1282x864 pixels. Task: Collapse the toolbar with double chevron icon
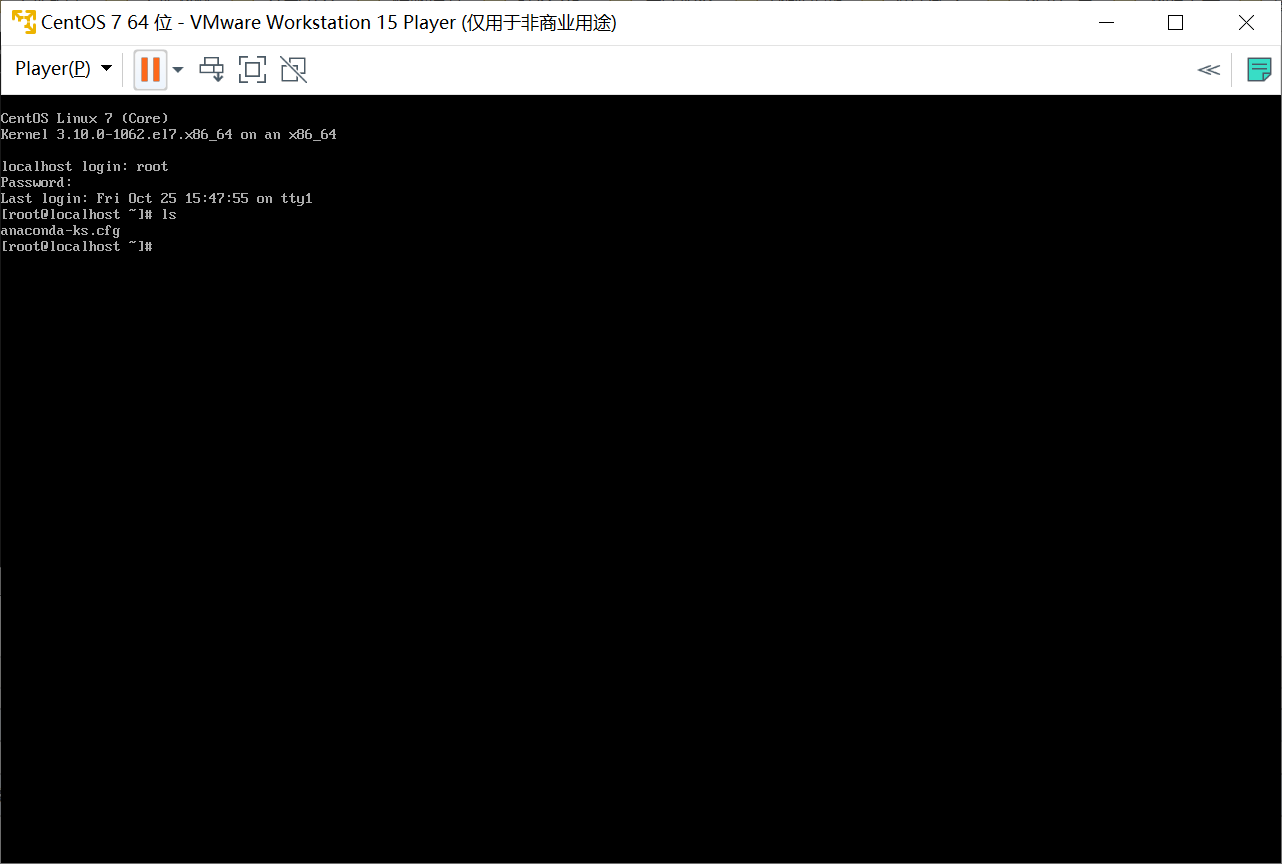pyautogui.click(x=1209, y=69)
